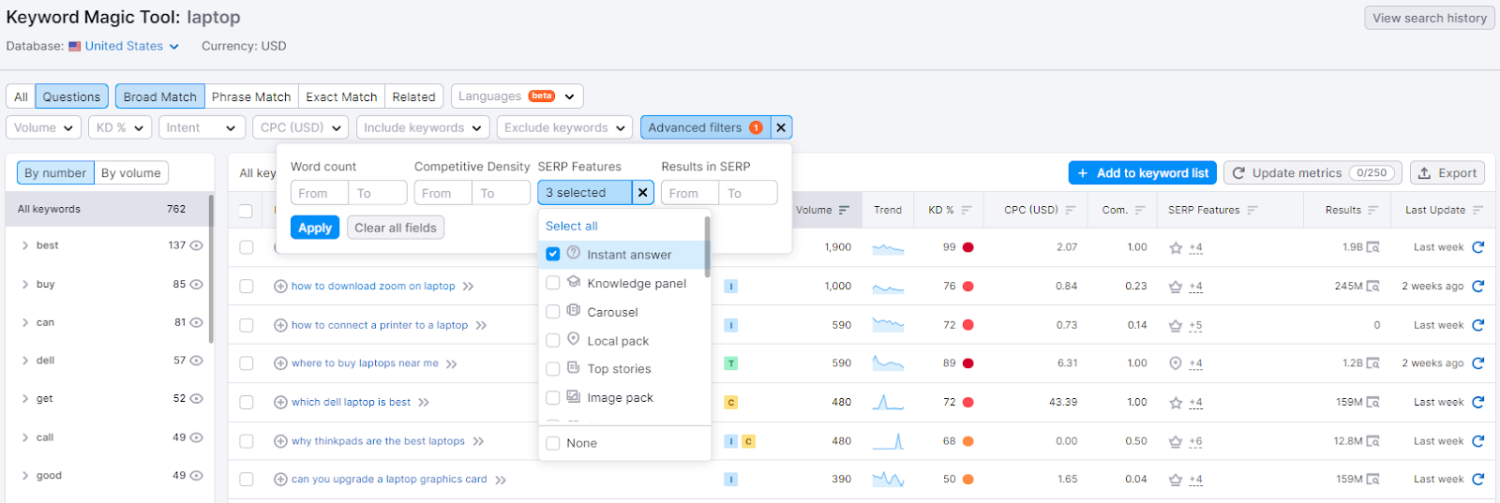Click the plus icon beside 'can you upgrade a laptop graphics card'
This screenshot has width=1500, height=503.
(x=280, y=479)
